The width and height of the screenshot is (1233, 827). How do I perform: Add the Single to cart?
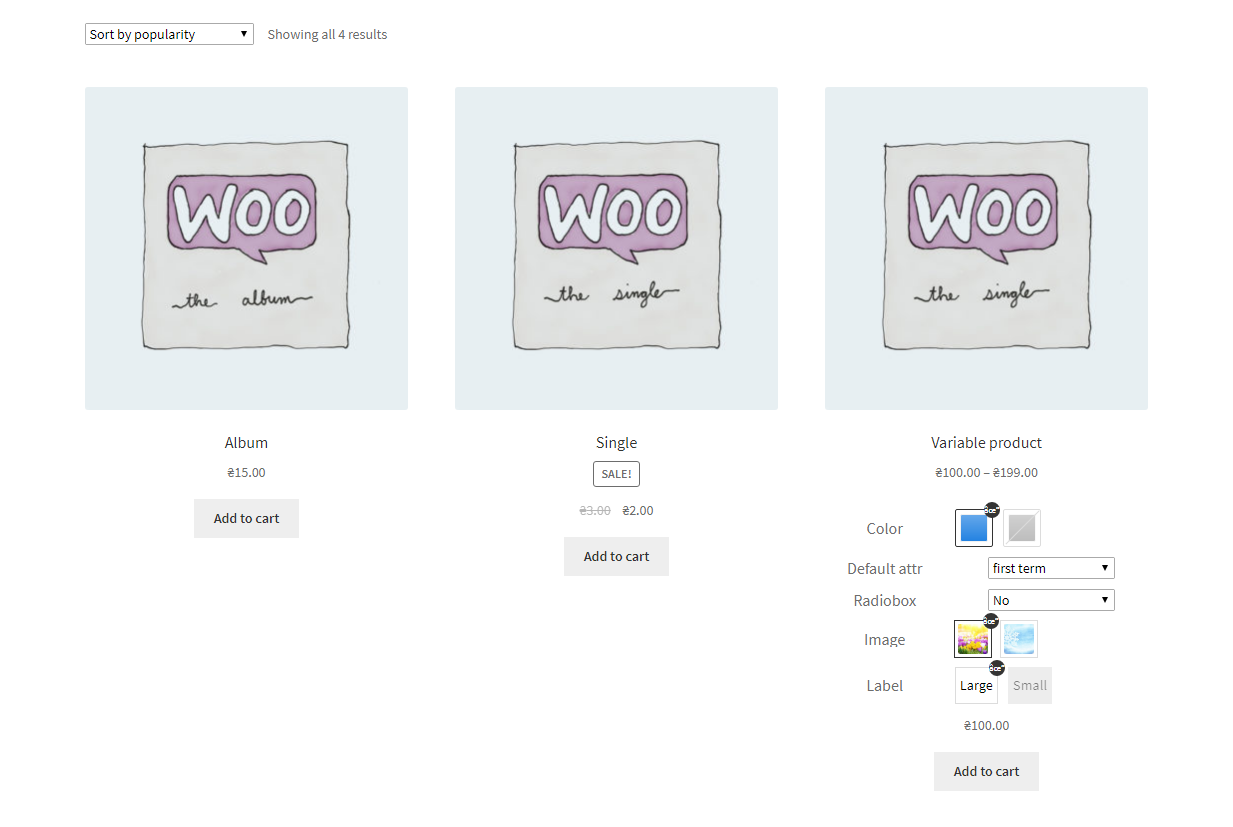pyautogui.click(x=616, y=556)
